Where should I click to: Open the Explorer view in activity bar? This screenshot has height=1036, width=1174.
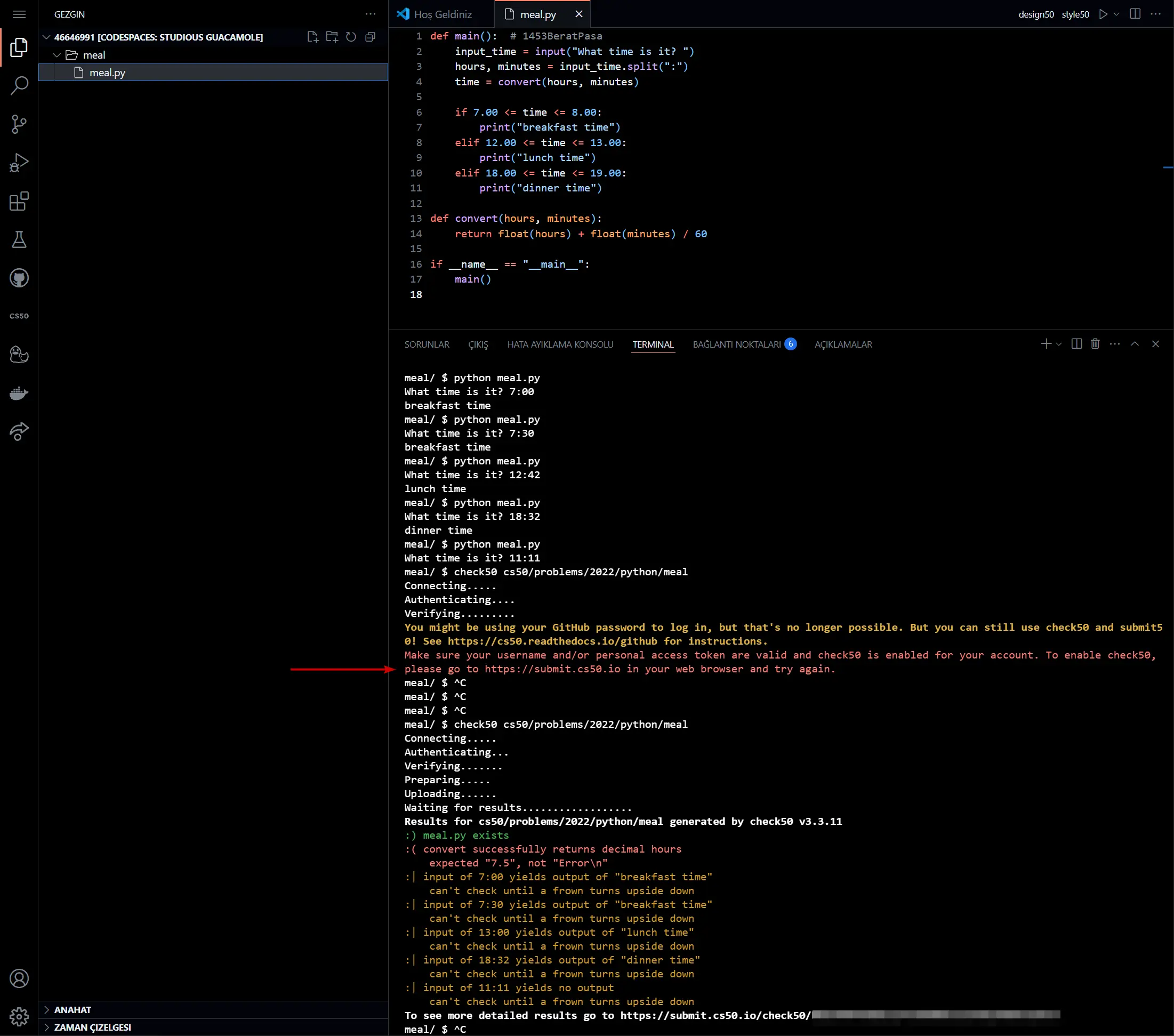coord(19,47)
